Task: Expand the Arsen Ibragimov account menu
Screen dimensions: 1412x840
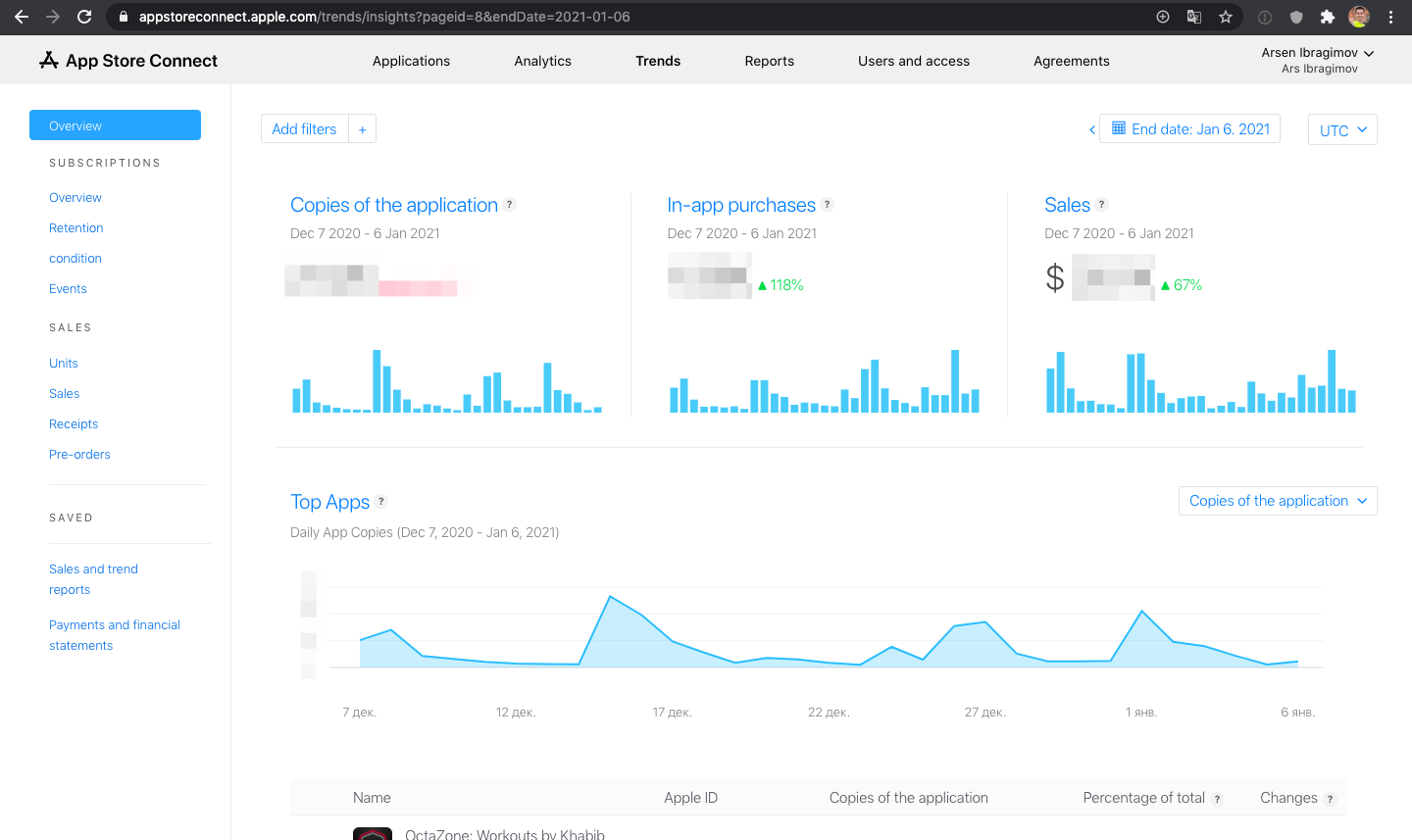Action: 1318,60
